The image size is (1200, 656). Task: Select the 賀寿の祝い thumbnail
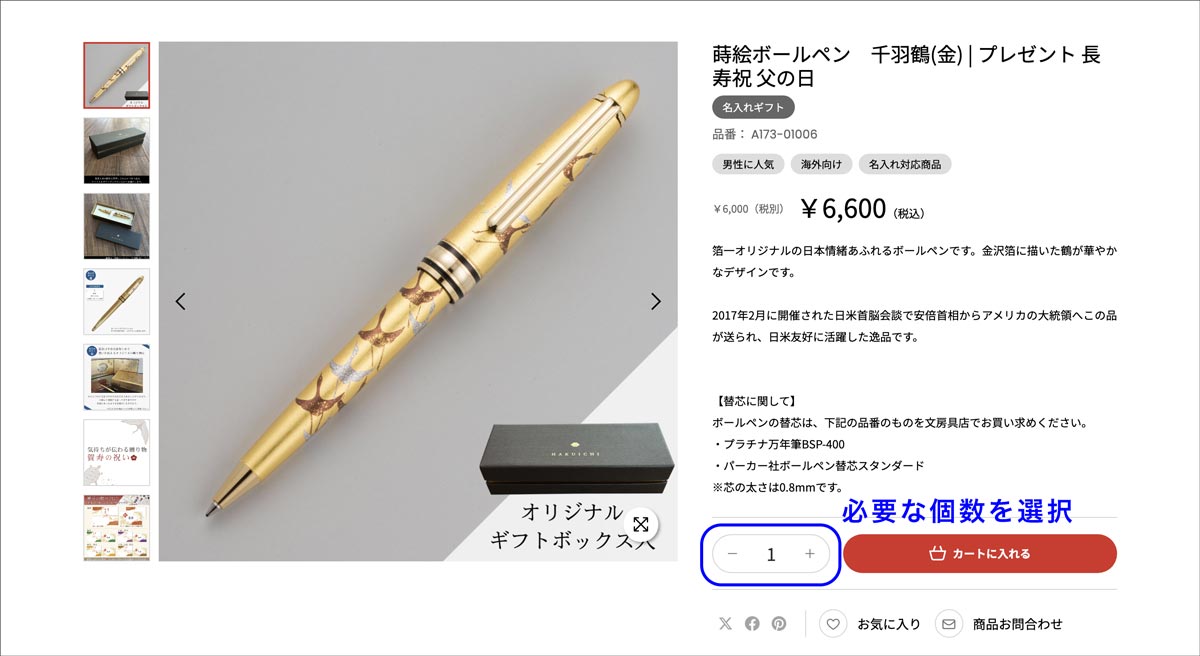(117, 452)
